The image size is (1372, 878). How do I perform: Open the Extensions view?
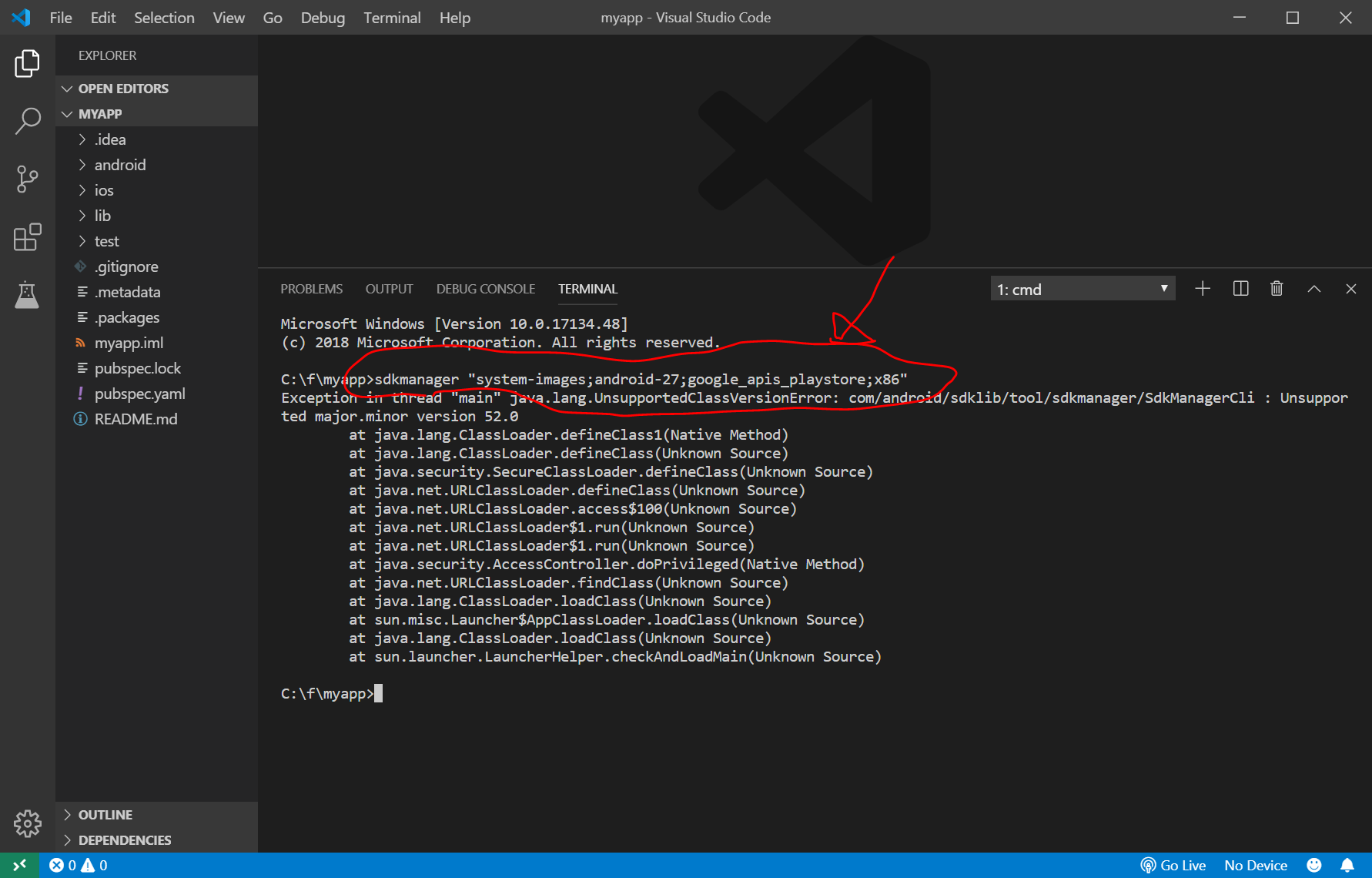coord(27,237)
